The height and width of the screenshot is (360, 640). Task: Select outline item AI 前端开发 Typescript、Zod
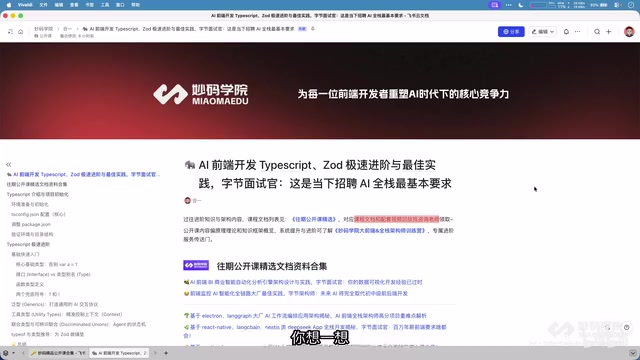83,174
